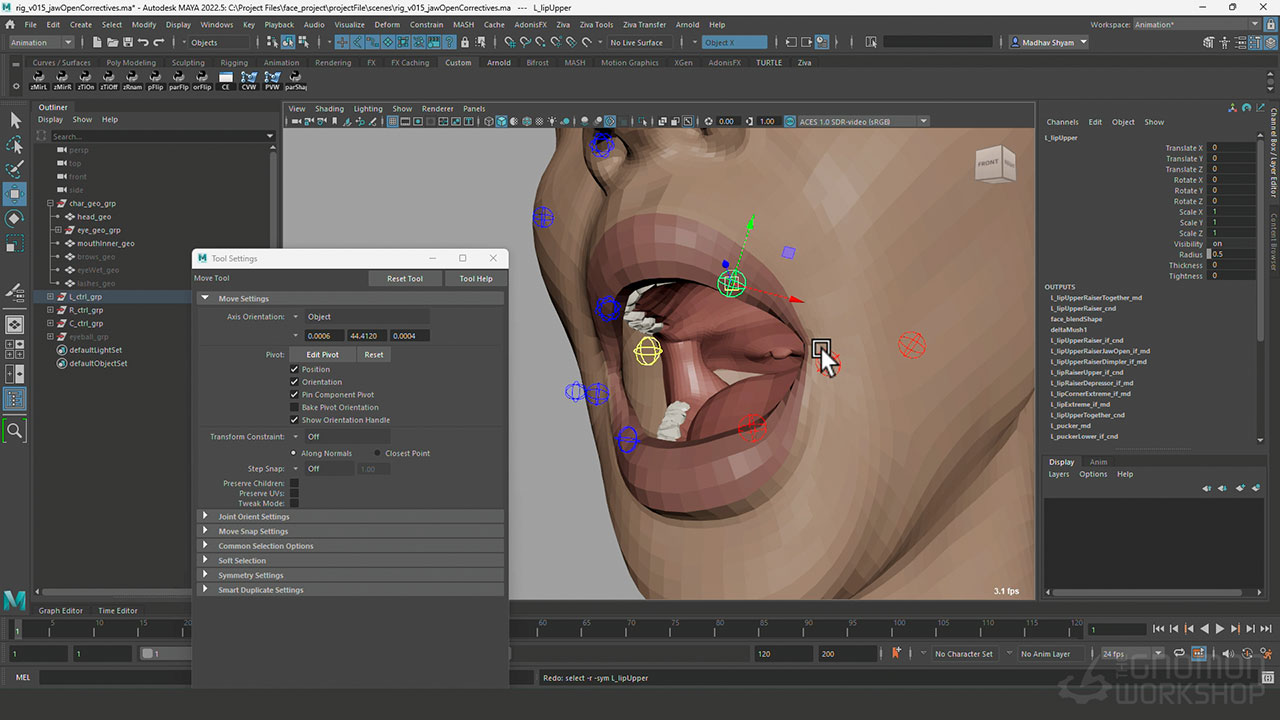
Task: Click the save scene icon
Action: tap(126, 42)
